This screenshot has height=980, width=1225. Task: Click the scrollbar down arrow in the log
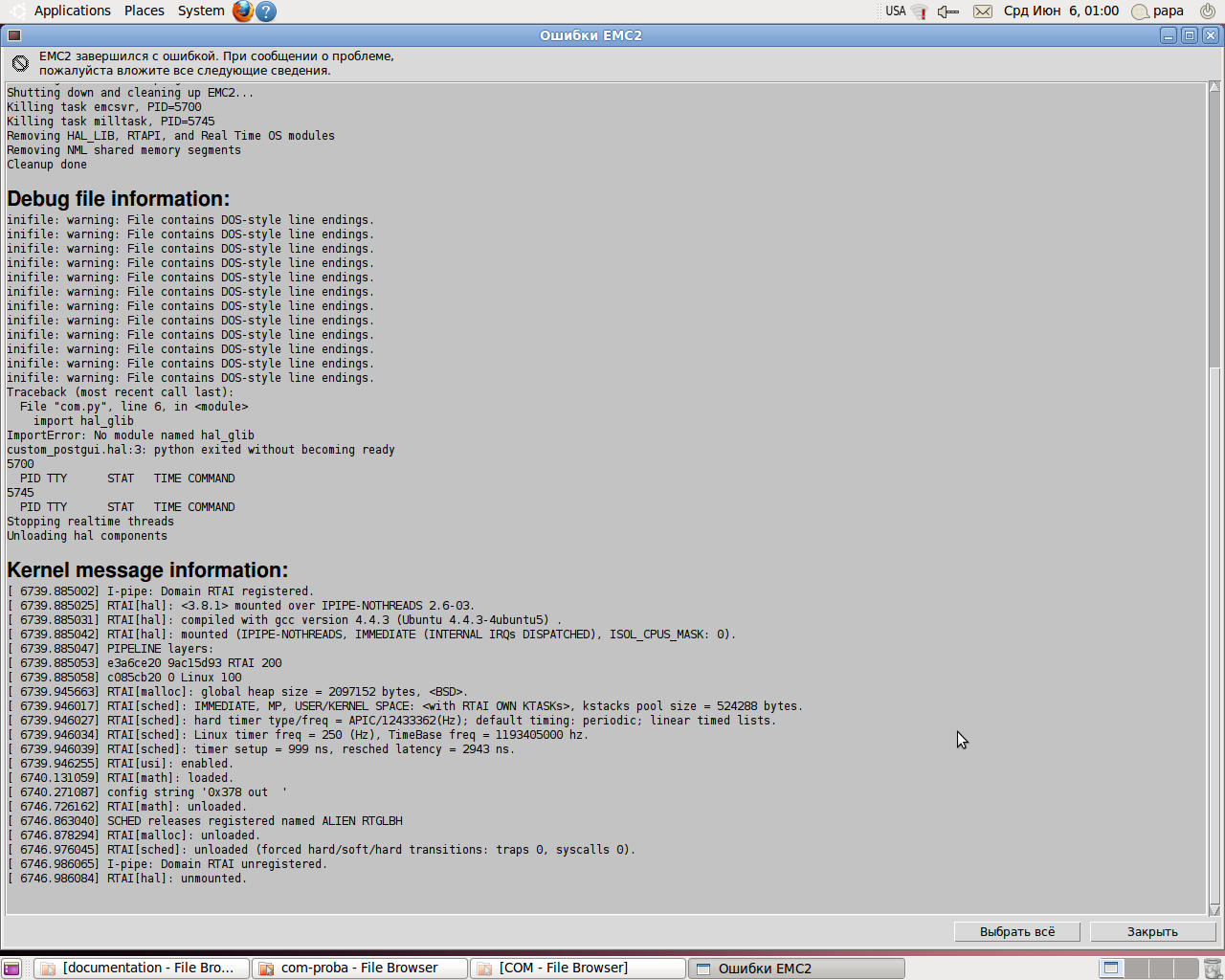[x=1214, y=910]
